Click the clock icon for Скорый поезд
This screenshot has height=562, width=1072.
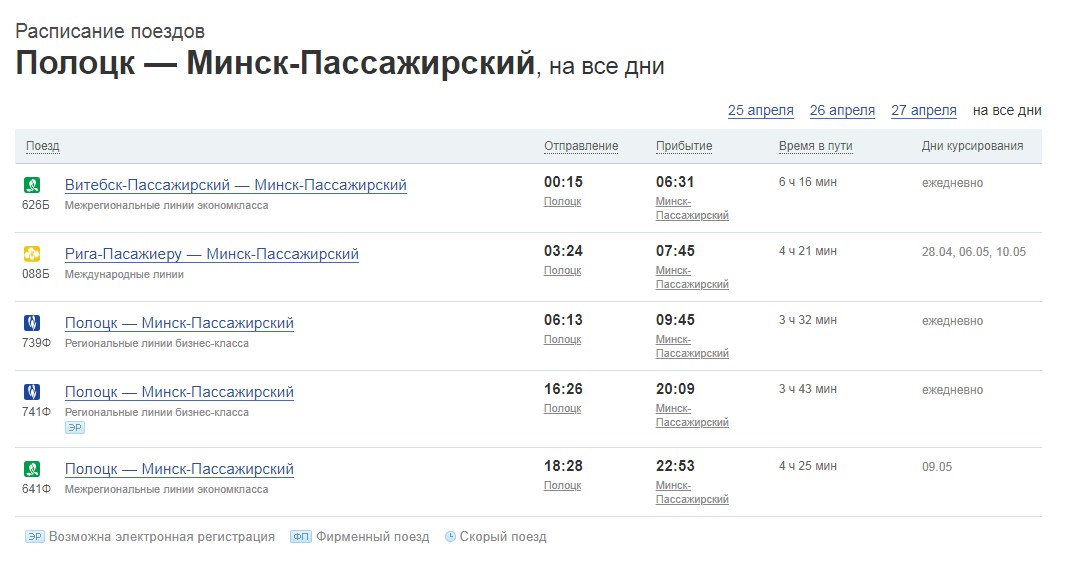(450, 537)
